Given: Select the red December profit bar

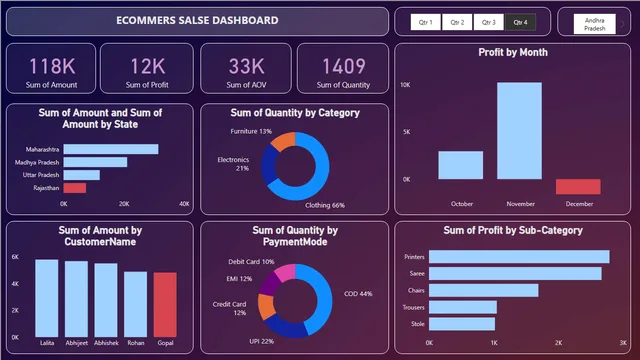Looking at the screenshot, I should (x=578, y=187).
